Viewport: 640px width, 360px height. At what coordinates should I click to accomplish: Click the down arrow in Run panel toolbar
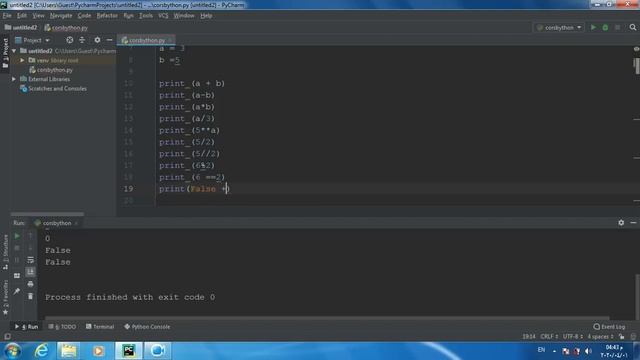click(31, 248)
